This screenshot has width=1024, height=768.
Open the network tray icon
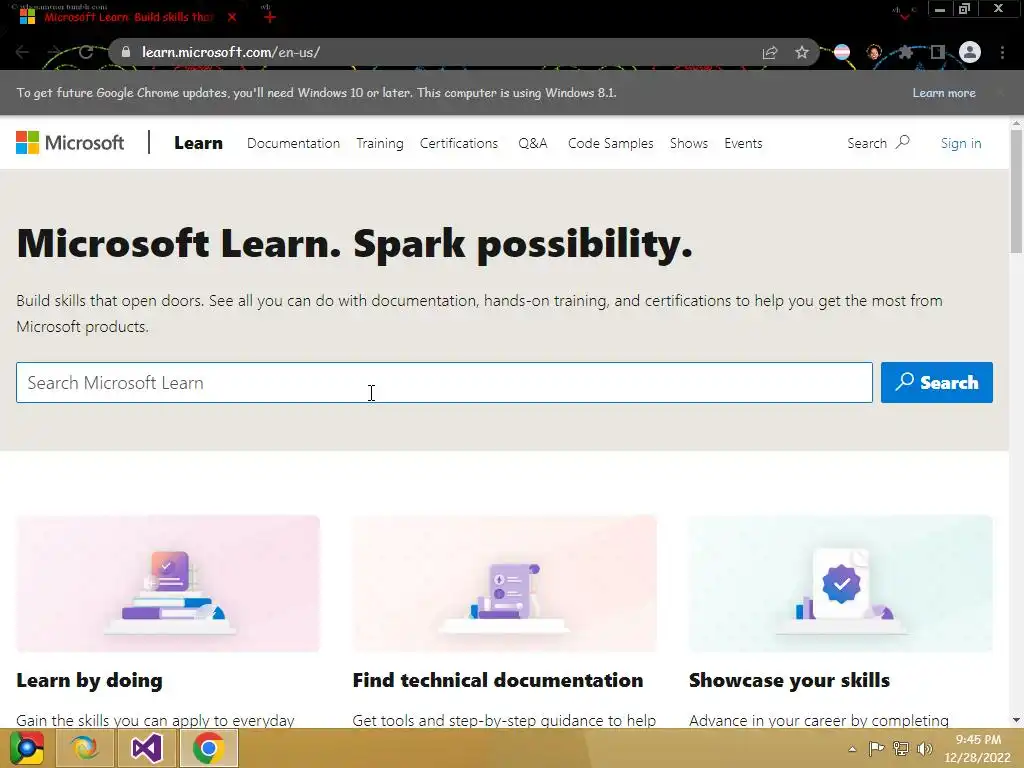tap(901, 748)
